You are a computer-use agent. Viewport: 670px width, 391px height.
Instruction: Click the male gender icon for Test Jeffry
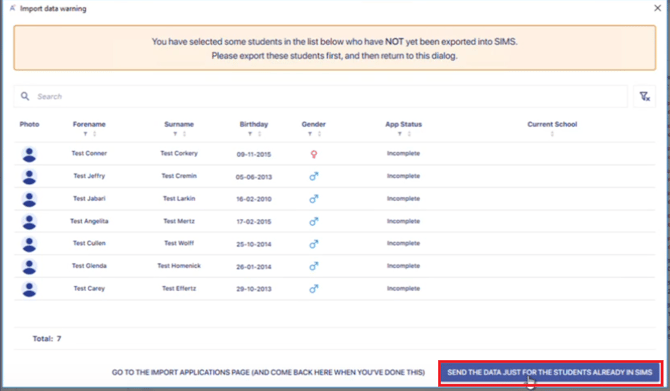tap(314, 176)
